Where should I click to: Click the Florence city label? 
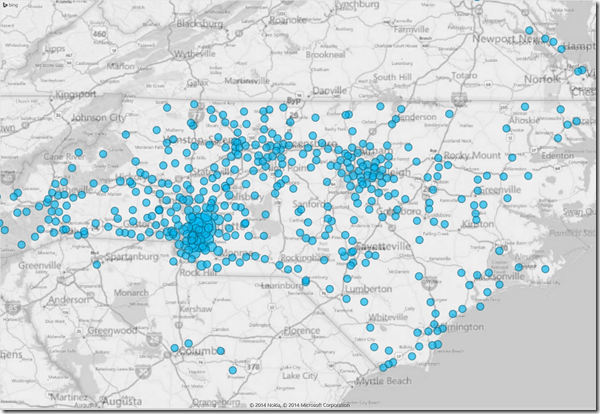click(304, 330)
